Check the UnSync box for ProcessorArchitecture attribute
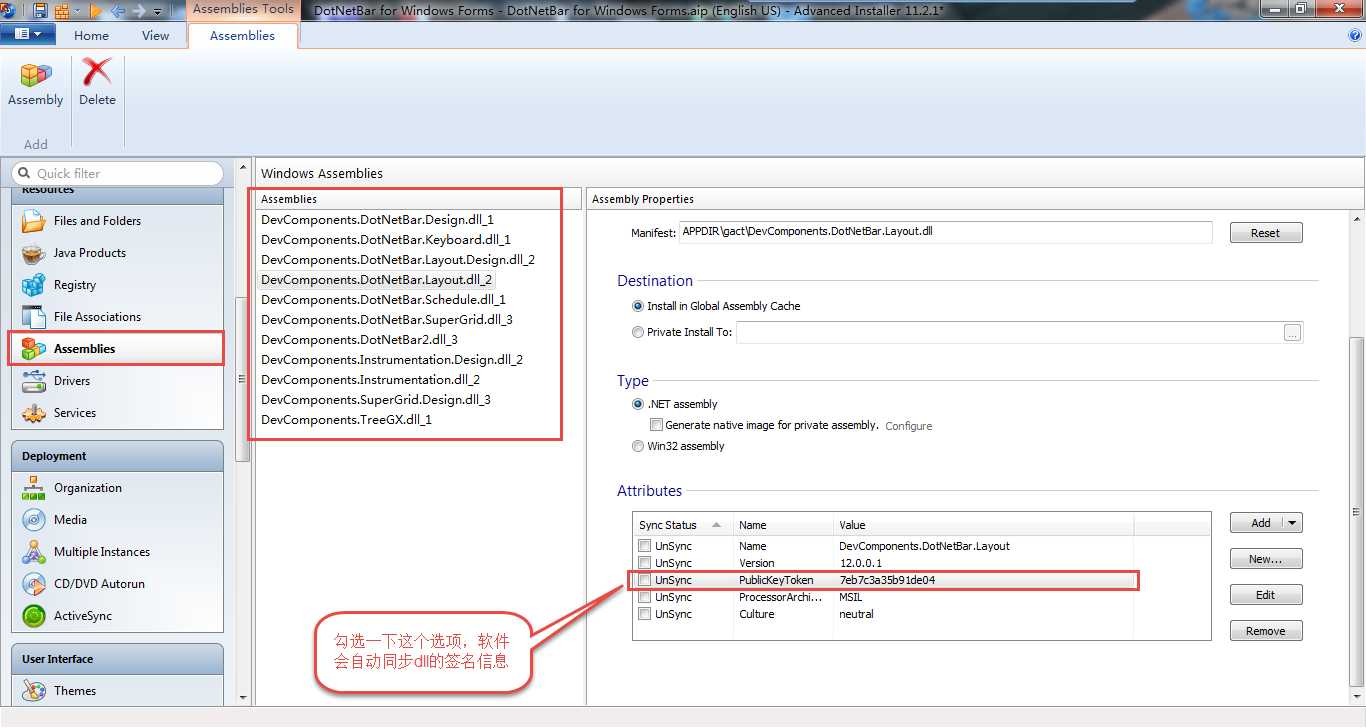Image resolution: width=1366 pixels, height=728 pixels. (645, 597)
